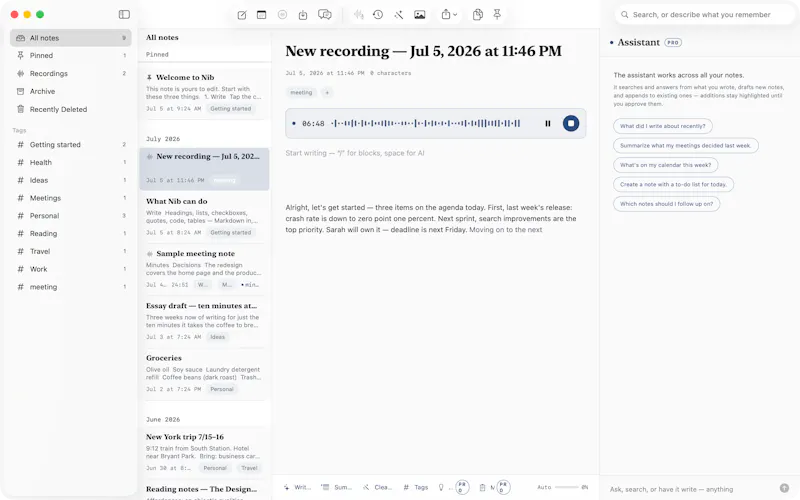800x500 pixels.
Task: Click the import note download icon
Action: coord(303,15)
